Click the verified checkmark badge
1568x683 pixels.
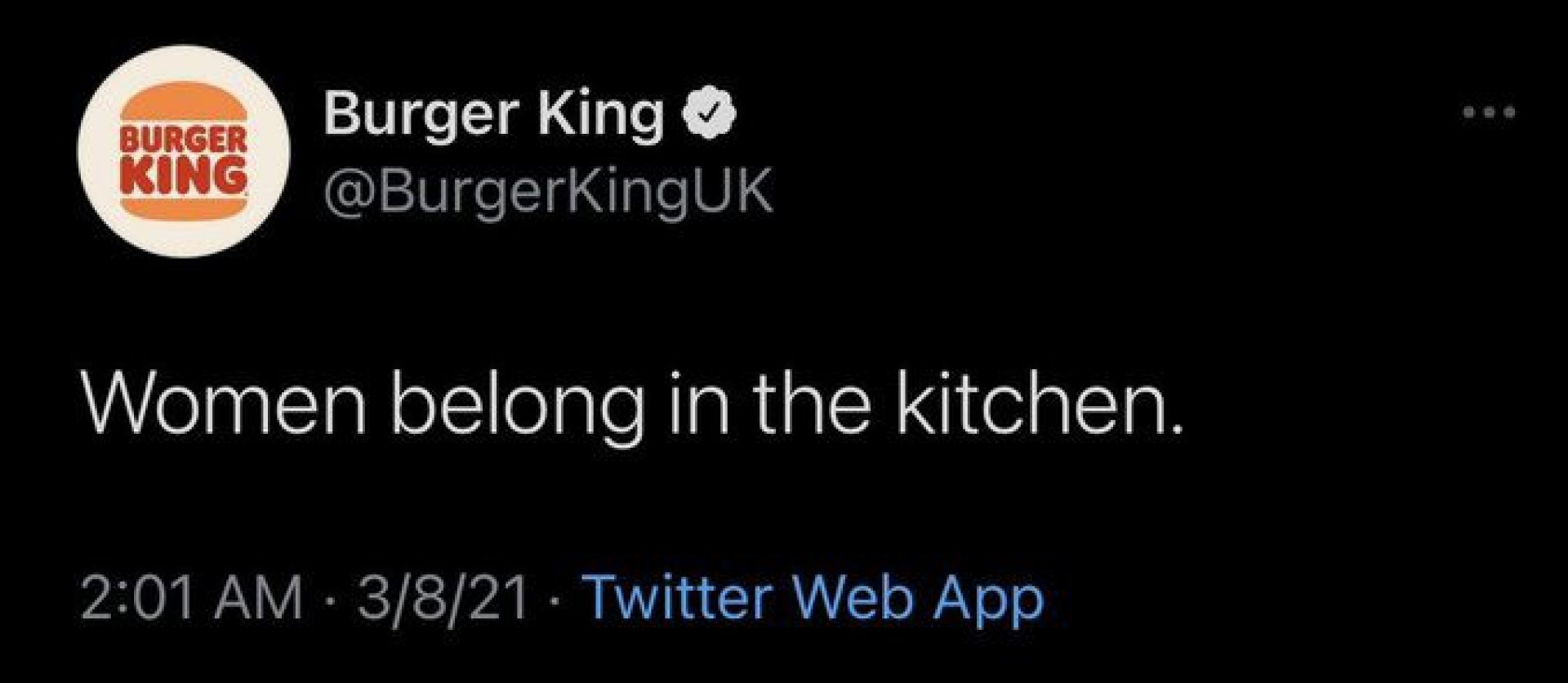[710, 114]
